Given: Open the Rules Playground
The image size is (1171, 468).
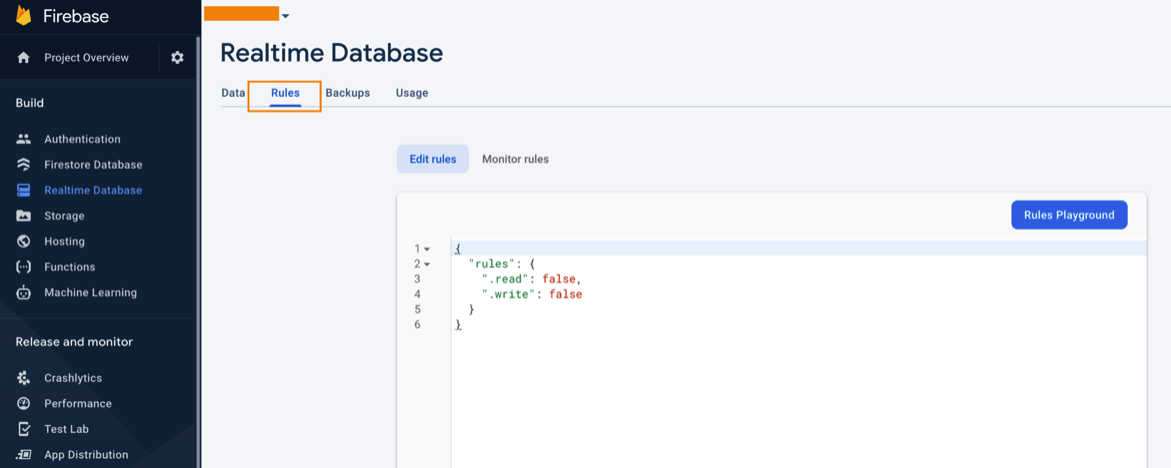Looking at the screenshot, I should pyautogui.click(x=1069, y=215).
